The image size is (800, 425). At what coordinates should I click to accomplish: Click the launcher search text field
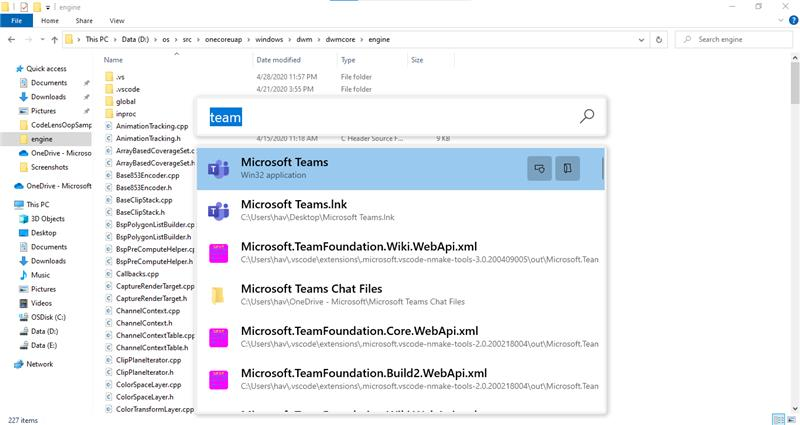390,117
